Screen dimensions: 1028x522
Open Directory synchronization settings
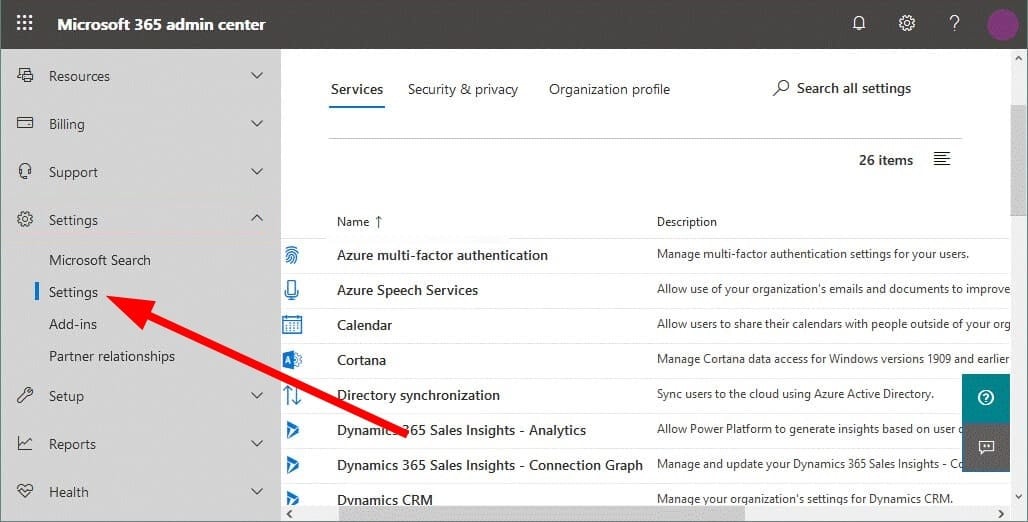click(x=418, y=395)
